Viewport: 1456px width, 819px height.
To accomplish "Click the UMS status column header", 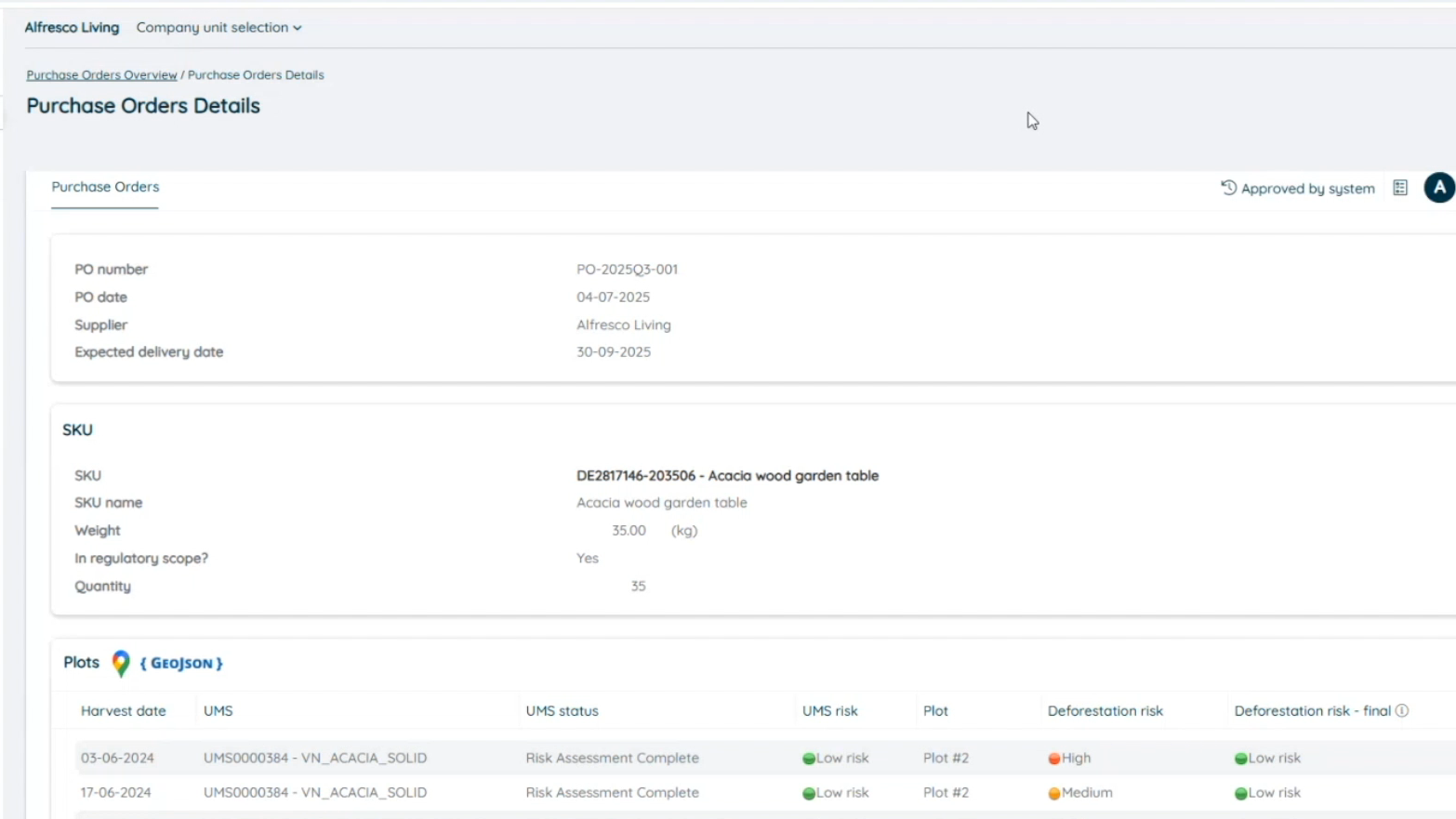I will (562, 711).
